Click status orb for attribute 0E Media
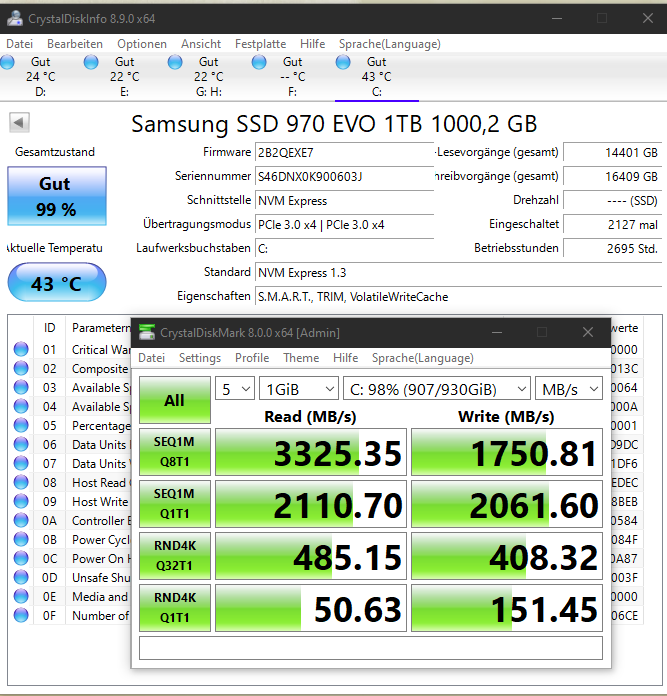This screenshot has height=696, width=667. (21, 596)
